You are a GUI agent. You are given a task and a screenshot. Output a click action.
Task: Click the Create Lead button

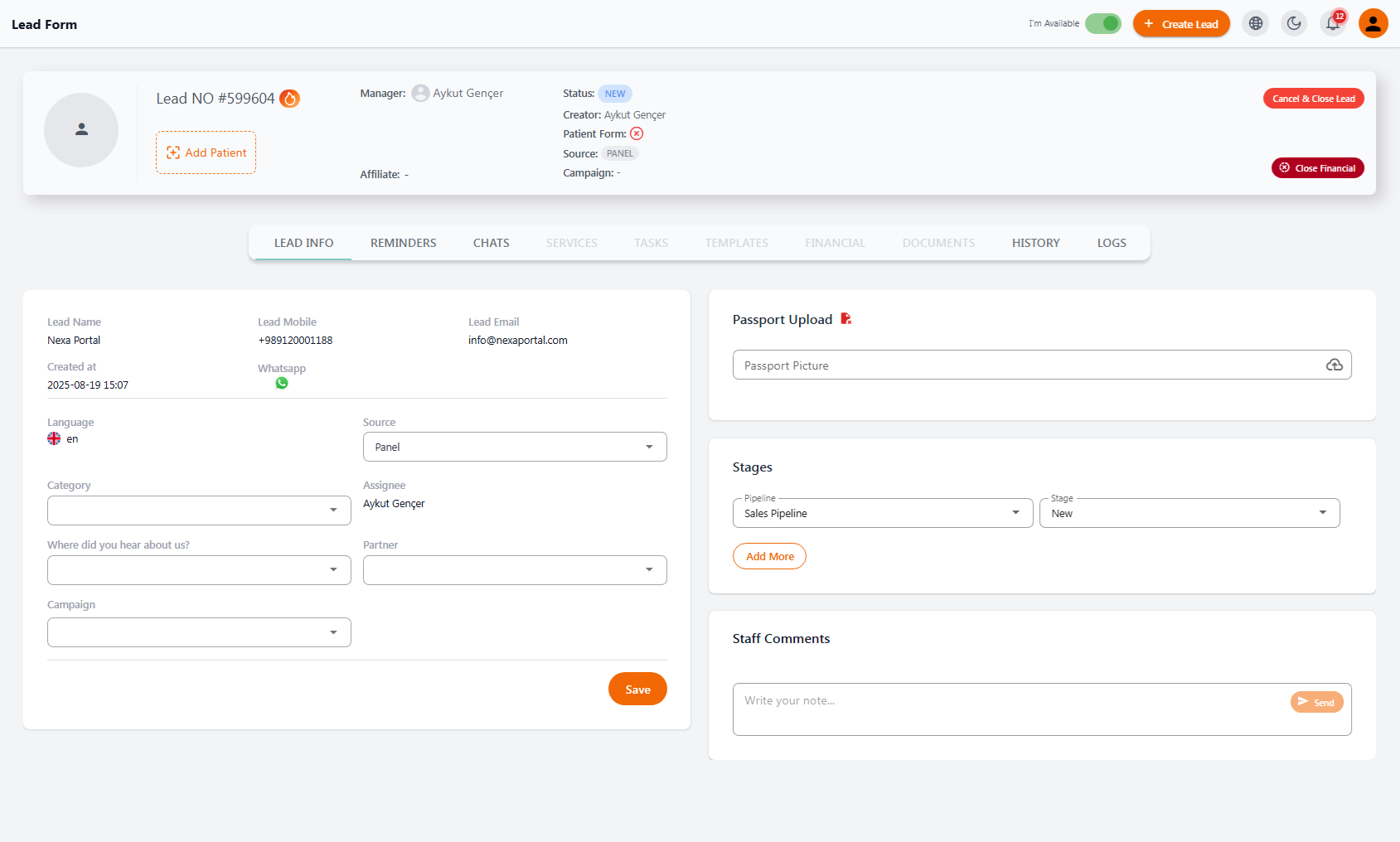coord(1181,23)
